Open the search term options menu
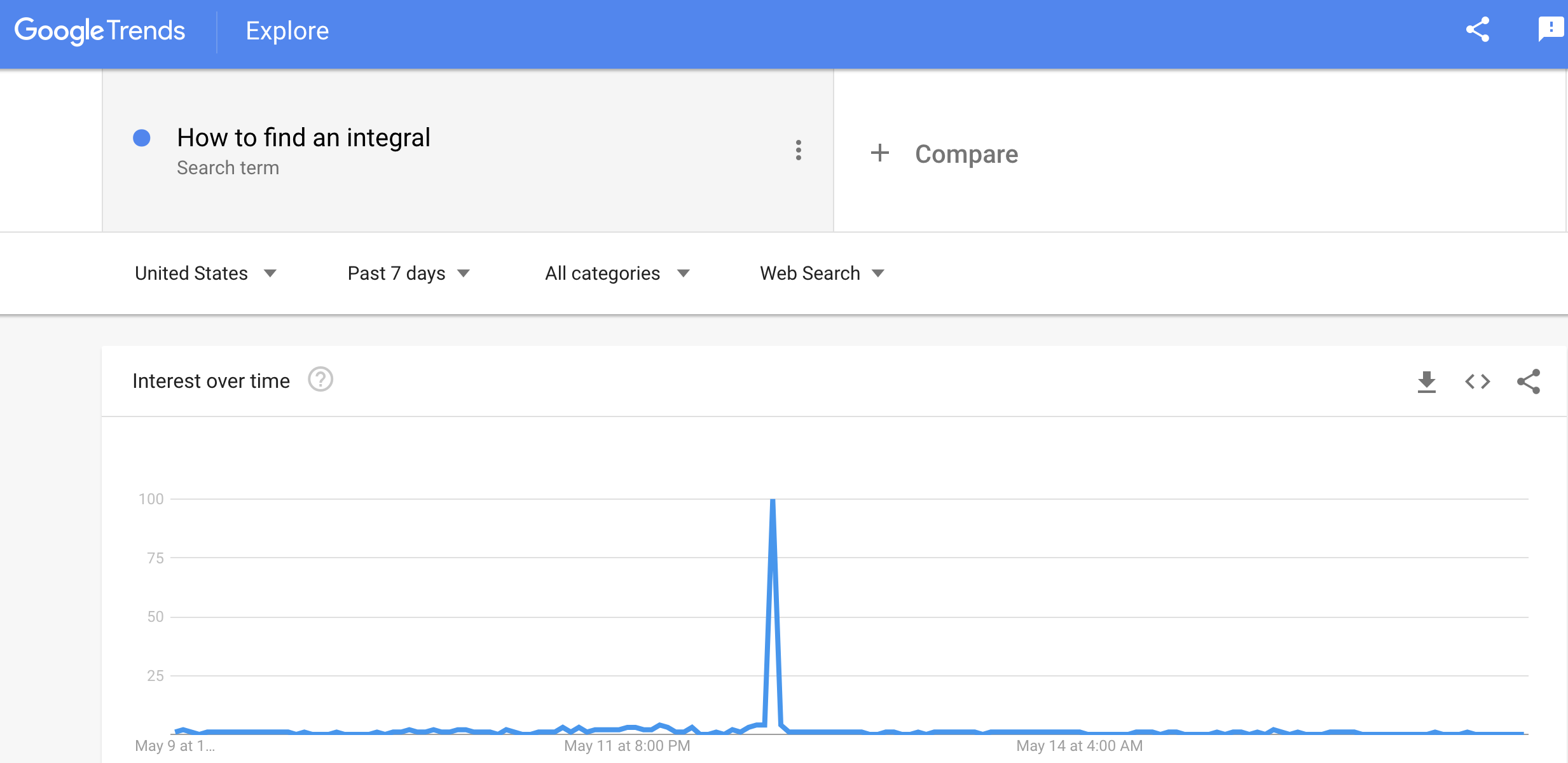The width and height of the screenshot is (1568, 763). coord(799,150)
